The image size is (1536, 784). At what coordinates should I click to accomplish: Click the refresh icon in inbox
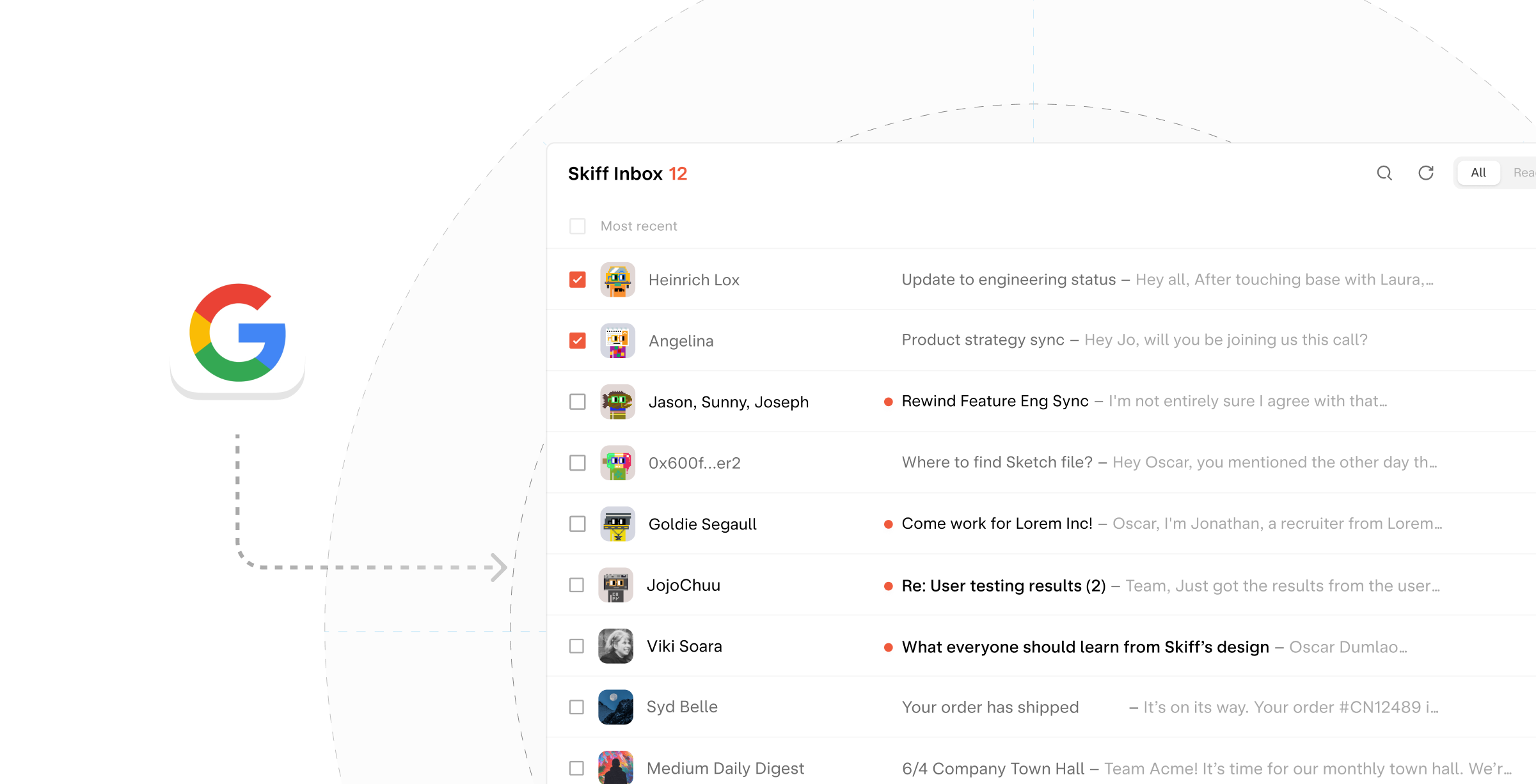coord(1425,172)
